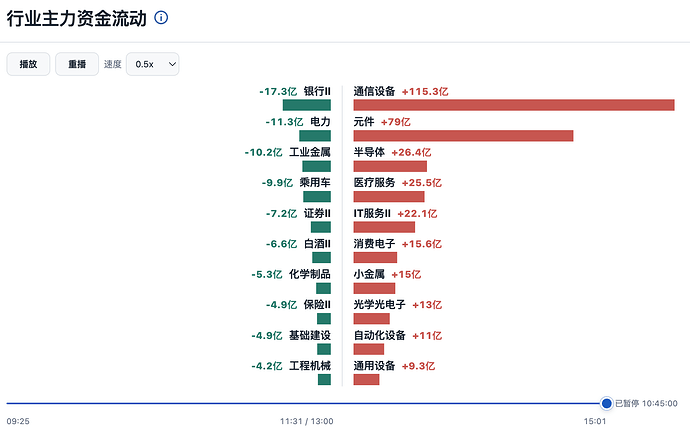This screenshot has width=690, height=429.
Task: Click the 15:01 end time label
Action: click(595, 421)
